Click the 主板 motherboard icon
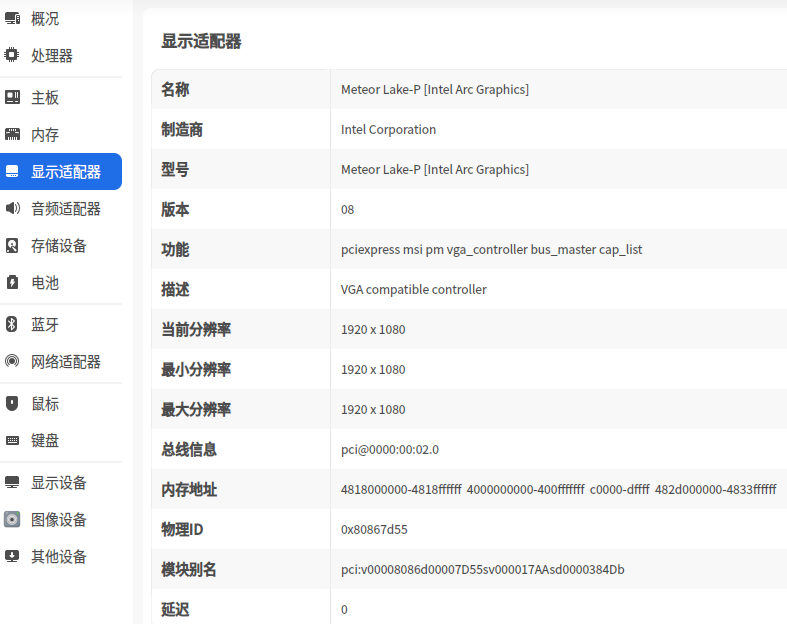 (x=12, y=97)
